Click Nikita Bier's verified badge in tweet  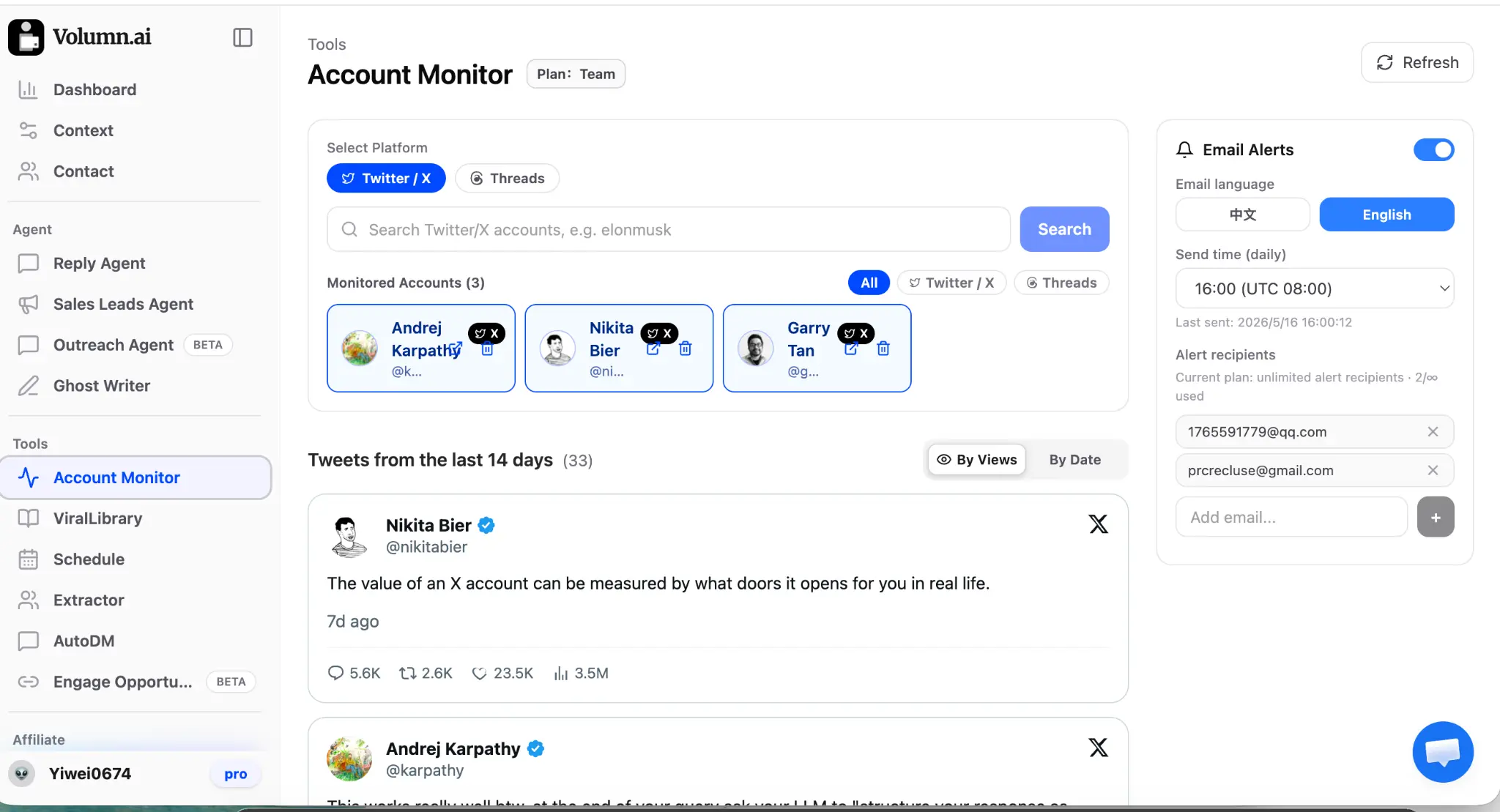pos(486,525)
